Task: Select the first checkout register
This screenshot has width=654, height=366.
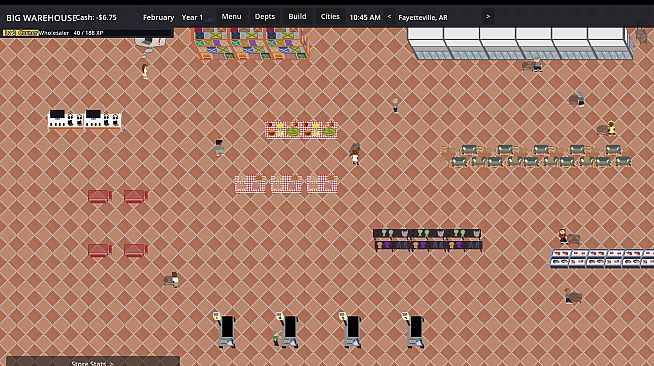Action: pyautogui.click(x=225, y=330)
